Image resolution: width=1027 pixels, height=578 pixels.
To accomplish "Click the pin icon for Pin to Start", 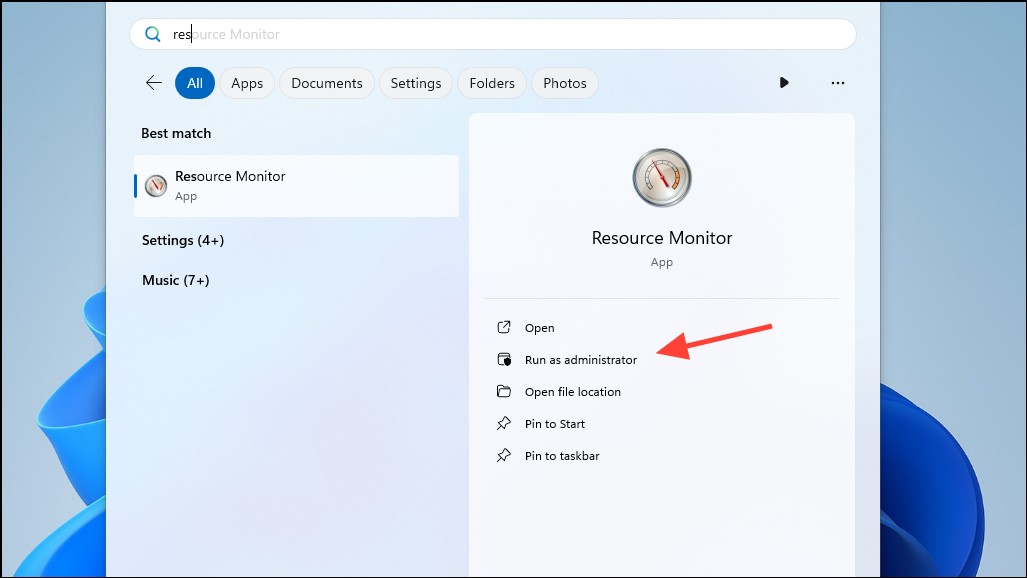I will click(x=504, y=423).
